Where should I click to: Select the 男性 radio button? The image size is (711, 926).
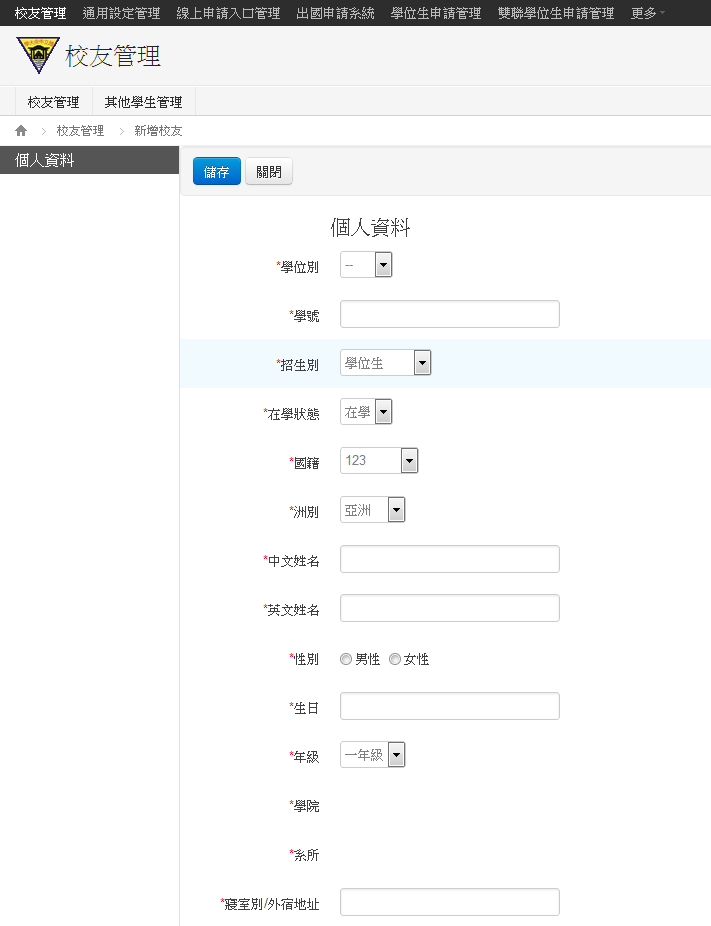(x=346, y=659)
